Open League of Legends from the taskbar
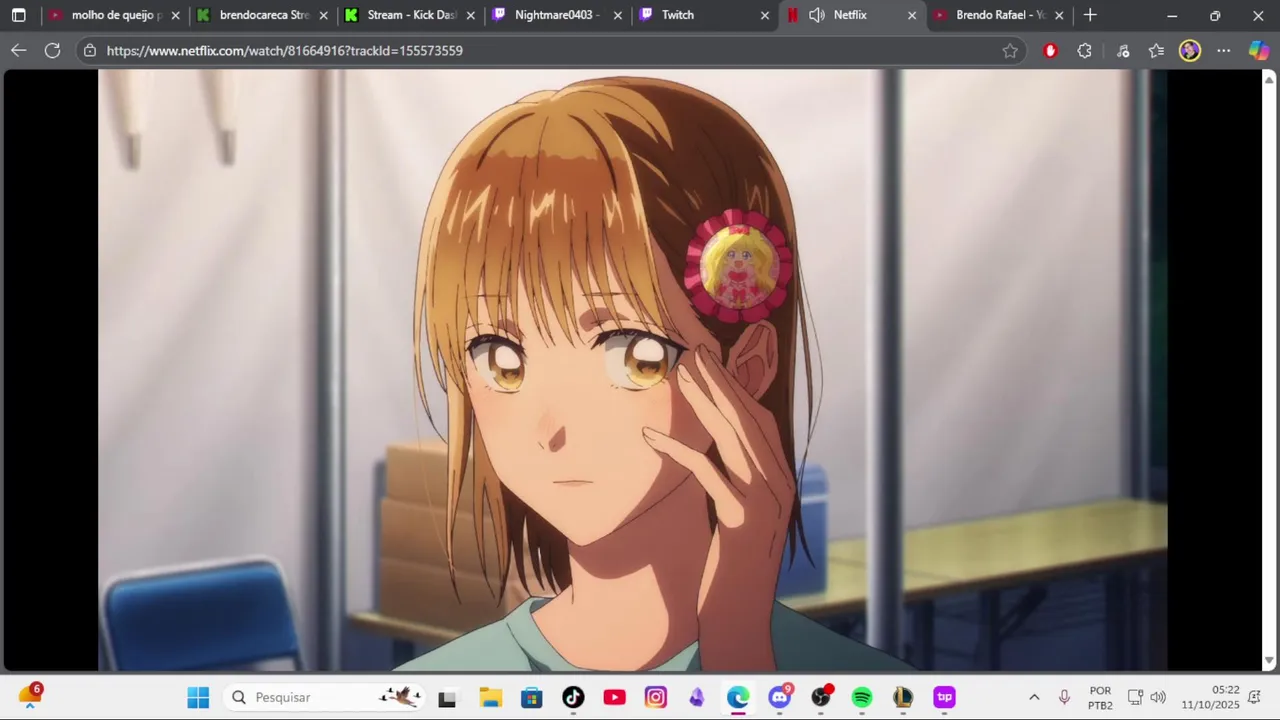This screenshot has height=720, width=1280. [x=903, y=697]
